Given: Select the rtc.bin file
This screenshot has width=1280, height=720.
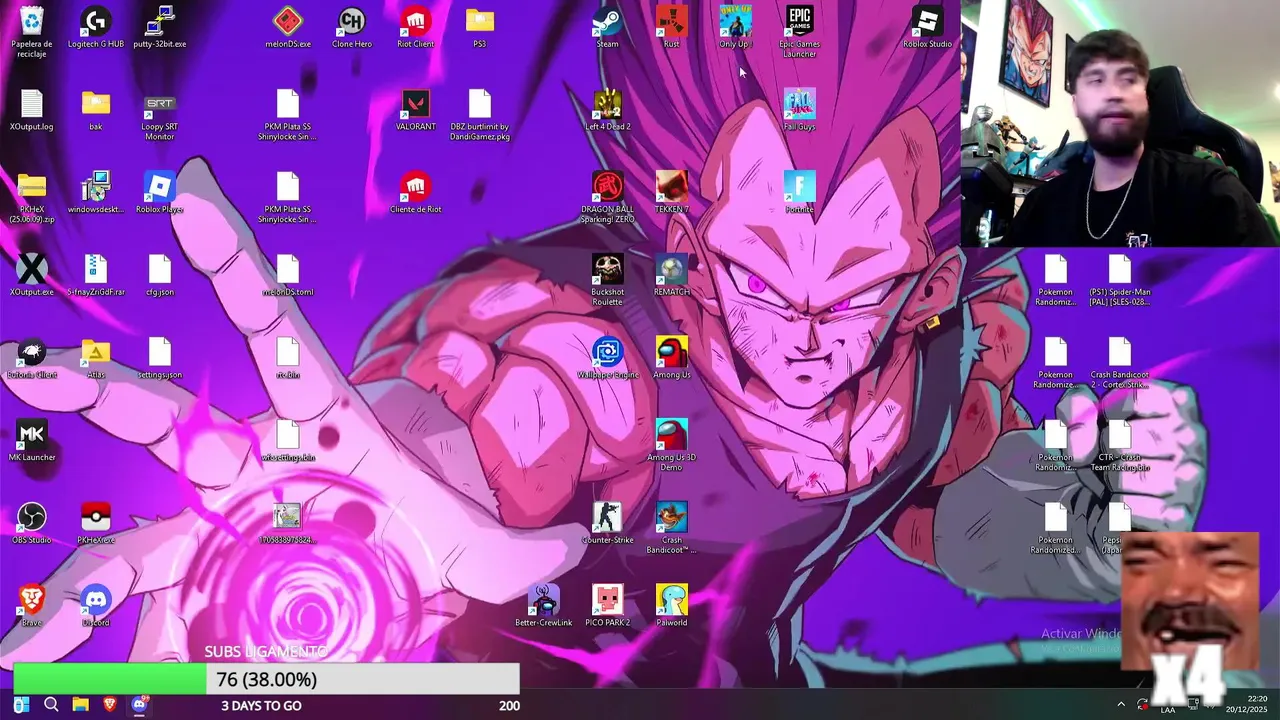Looking at the screenshot, I should tap(288, 358).
